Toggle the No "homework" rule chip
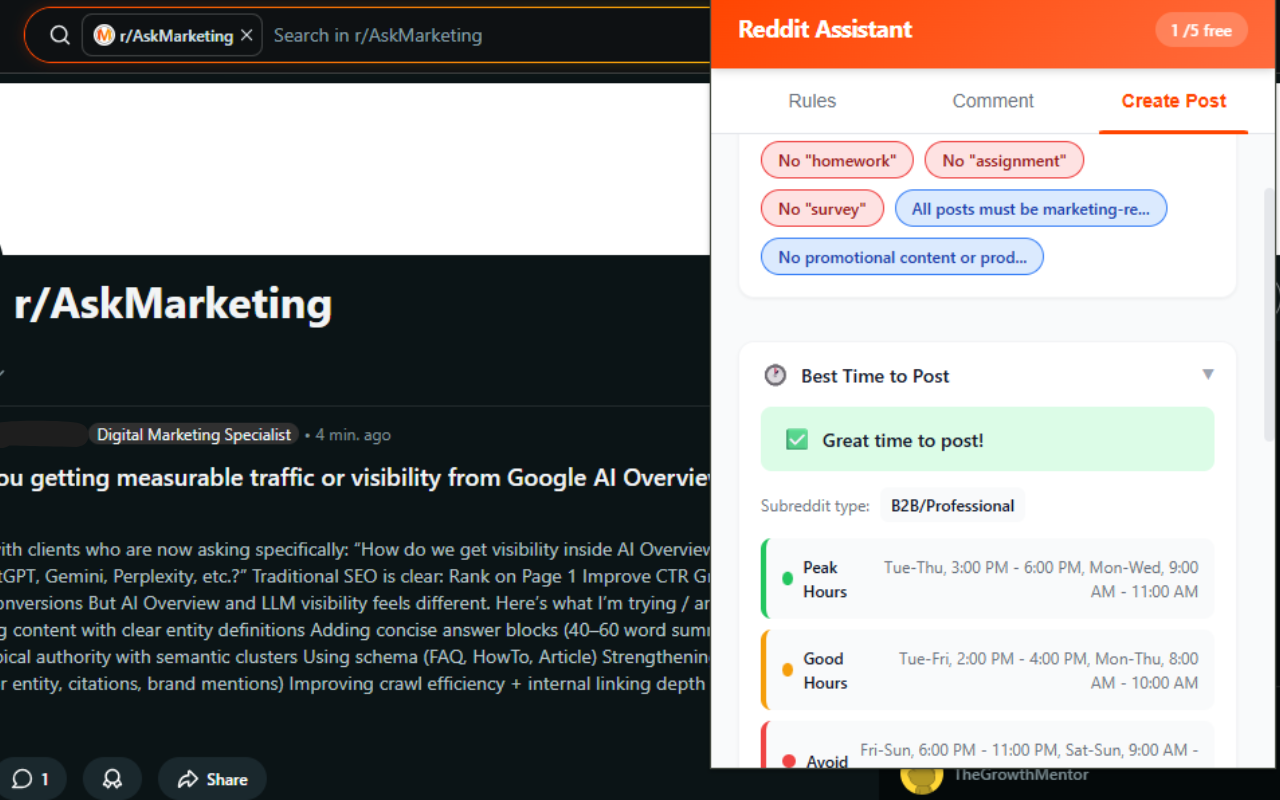This screenshot has height=800, width=1280. pyautogui.click(x=836, y=160)
